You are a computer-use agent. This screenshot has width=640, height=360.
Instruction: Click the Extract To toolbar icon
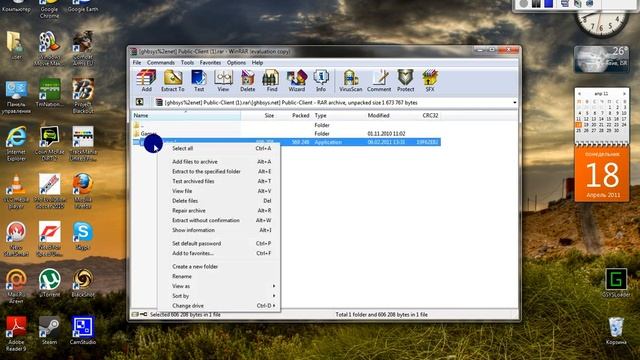point(173,80)
